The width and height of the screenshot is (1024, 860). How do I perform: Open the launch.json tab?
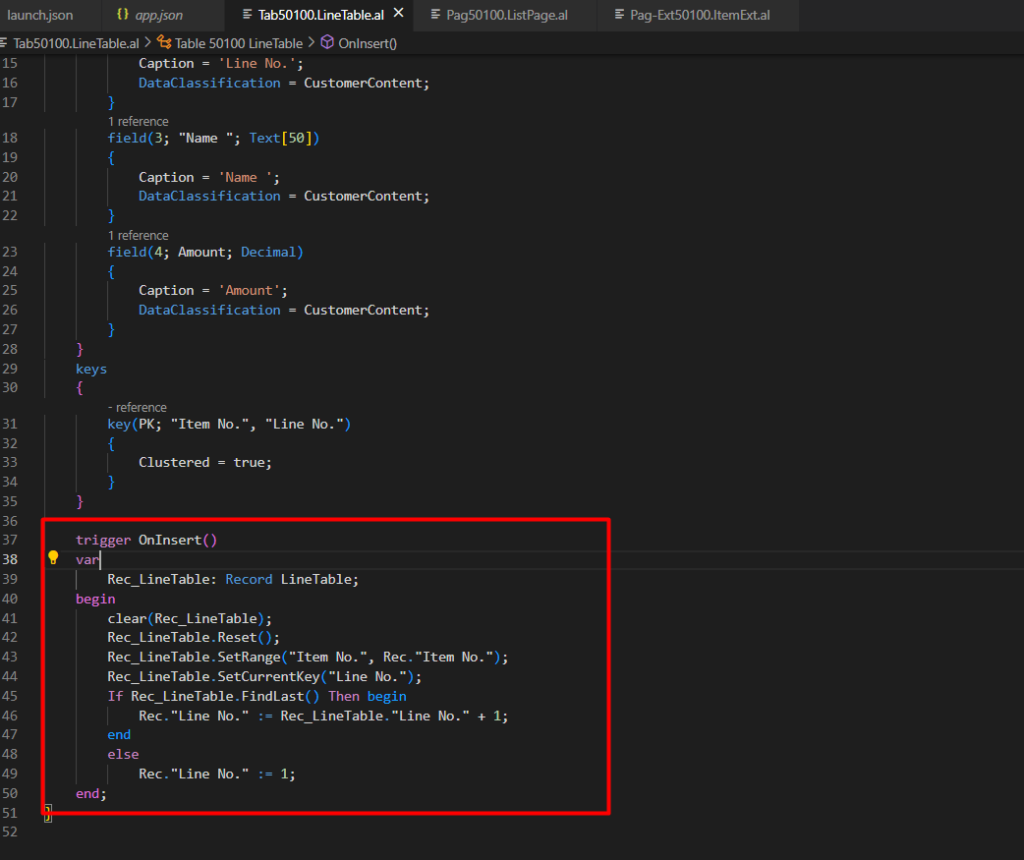(x=39, y=15)
